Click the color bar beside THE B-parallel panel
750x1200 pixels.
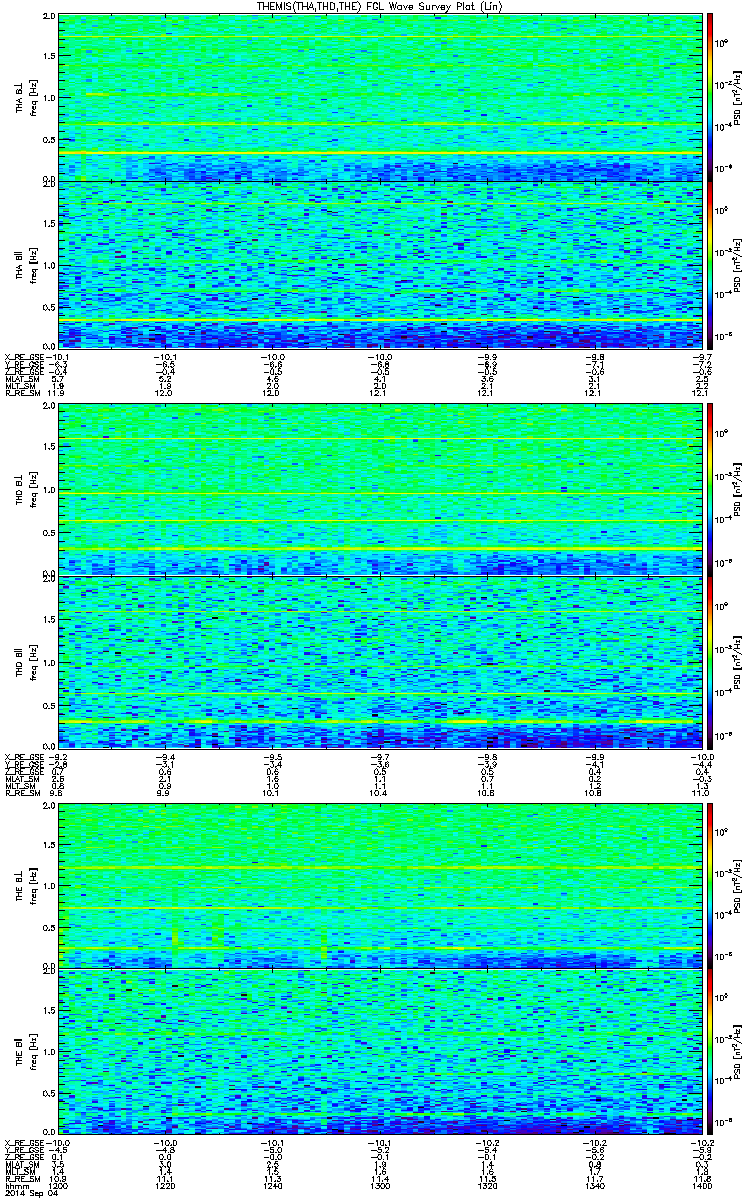click(x=710, y=1052)
